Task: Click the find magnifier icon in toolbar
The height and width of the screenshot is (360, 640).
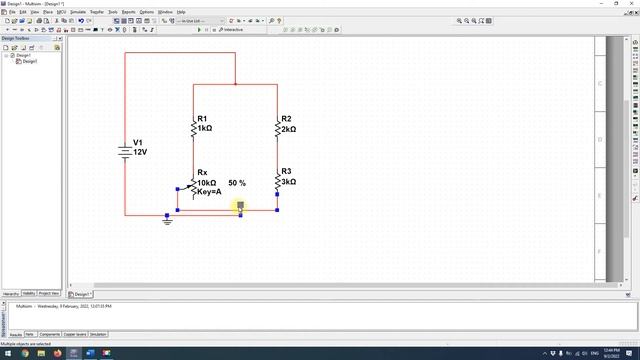Action: [x=271, y=21]
